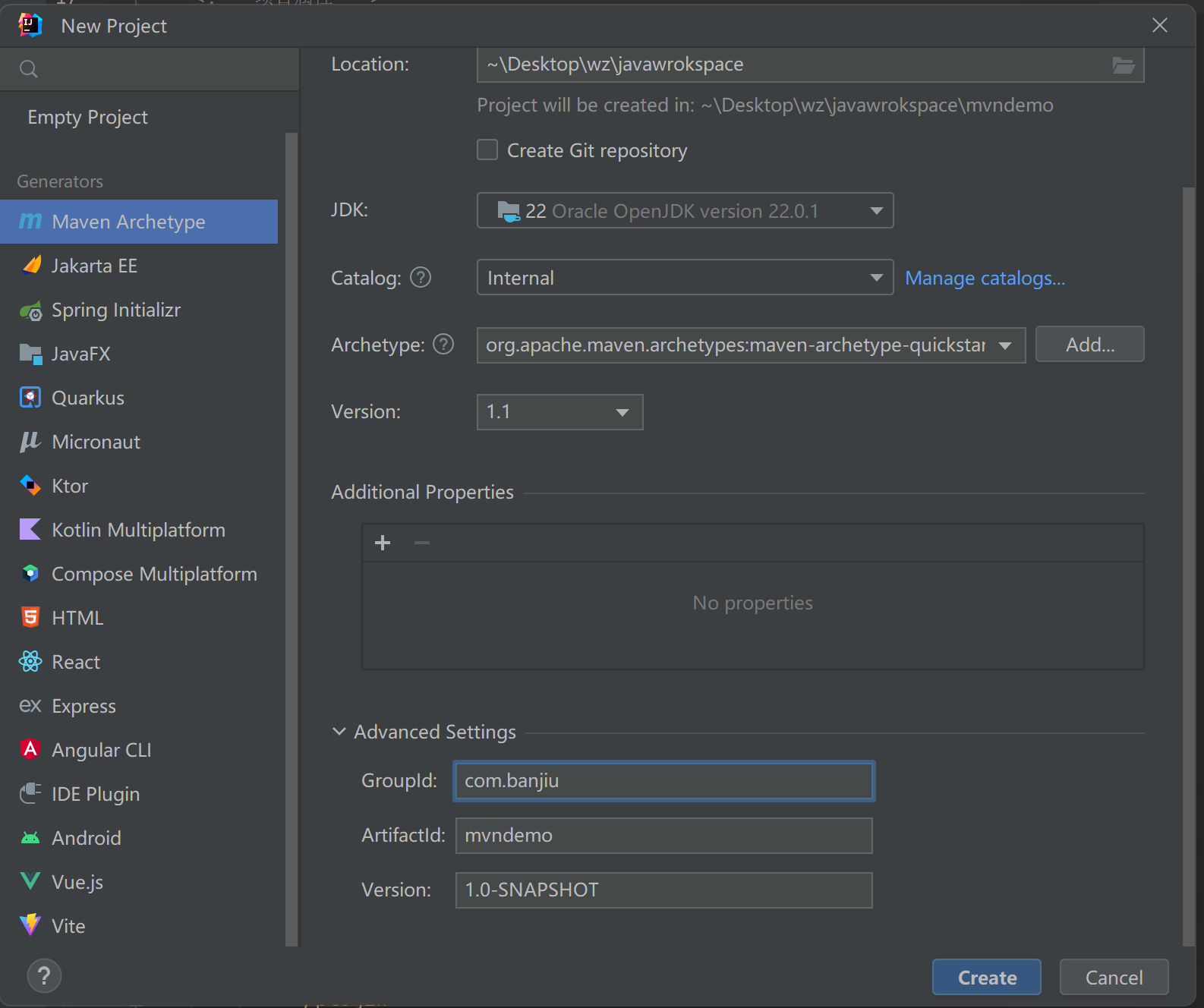This screenshot has height=1008, width=1204.
Task: Enable Create Git repository checkbox
Action: [487, 150]
